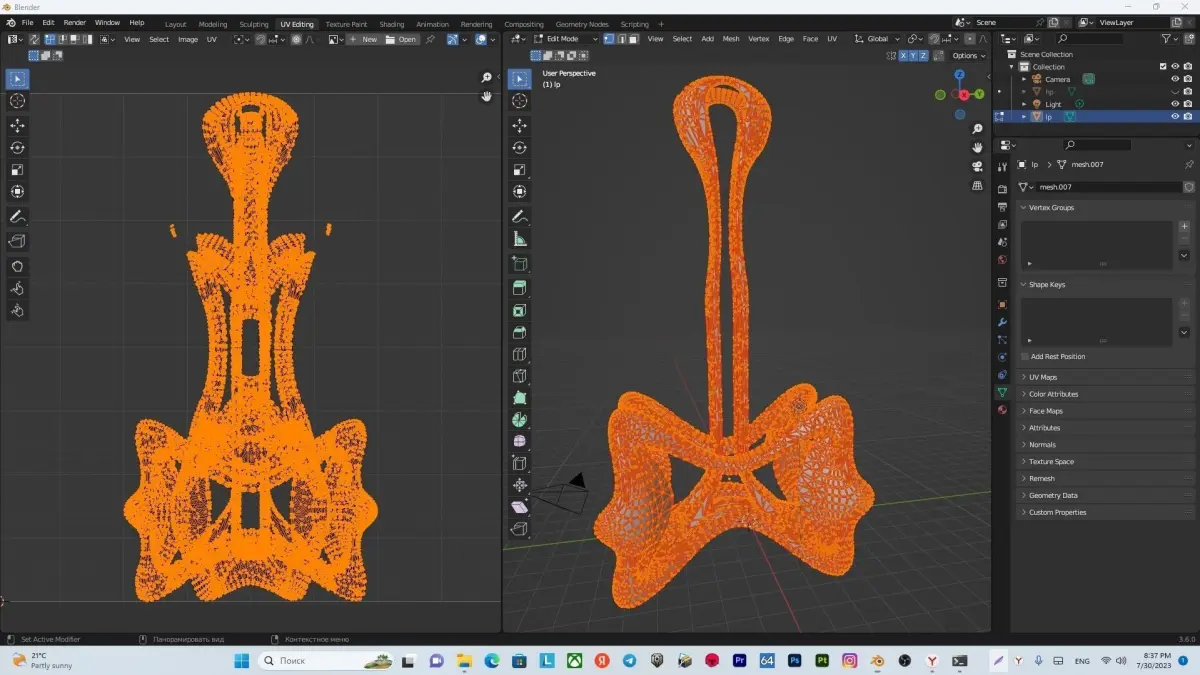Expand the Camera item in outliner

1024,79
